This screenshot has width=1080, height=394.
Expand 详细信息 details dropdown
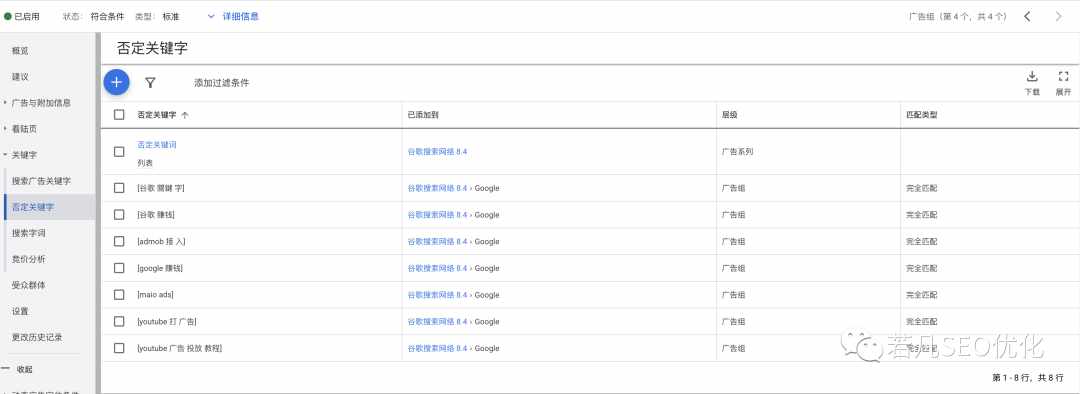point(233,17)
